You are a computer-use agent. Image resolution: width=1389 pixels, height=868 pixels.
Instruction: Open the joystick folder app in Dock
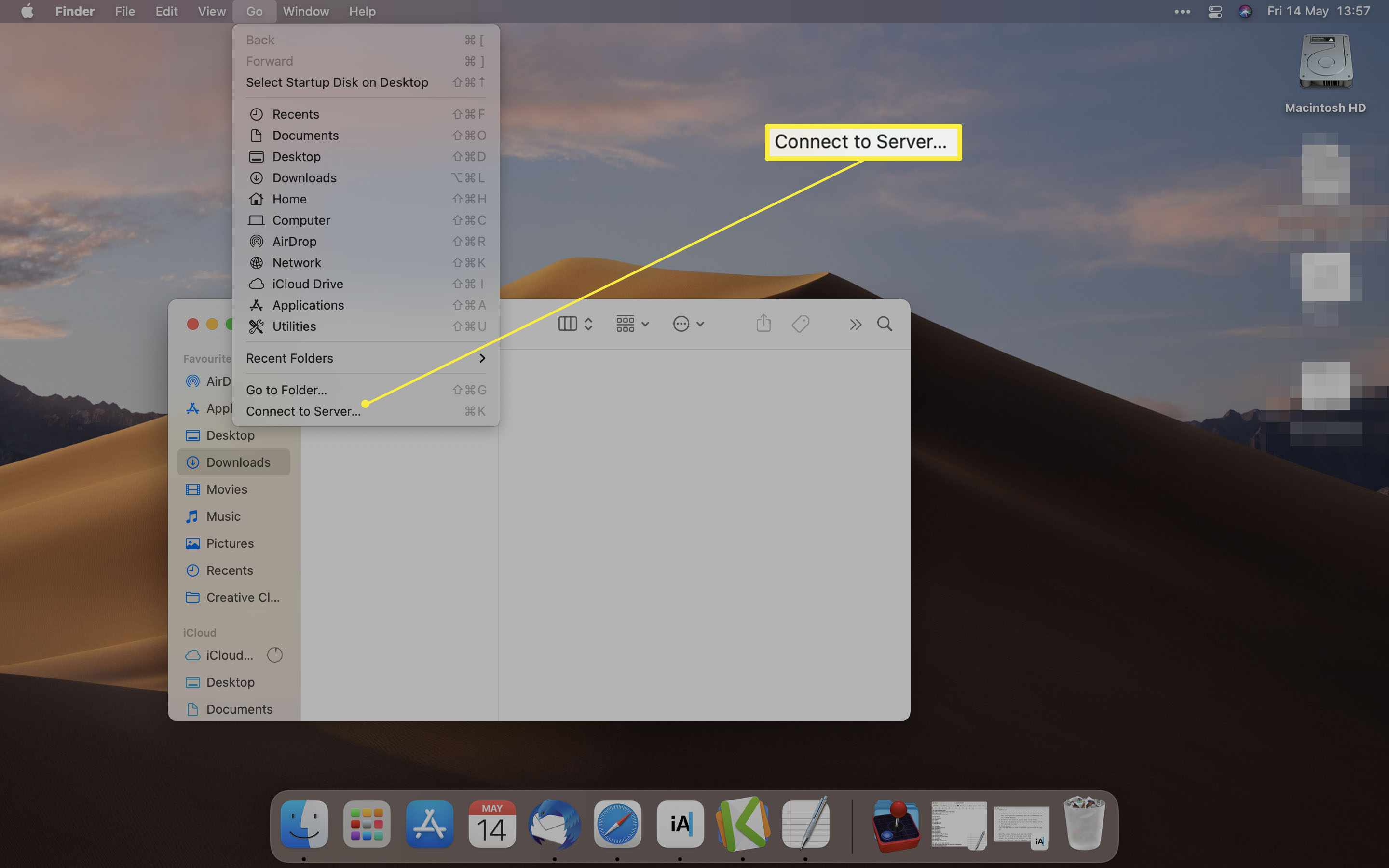click(896, 826)
